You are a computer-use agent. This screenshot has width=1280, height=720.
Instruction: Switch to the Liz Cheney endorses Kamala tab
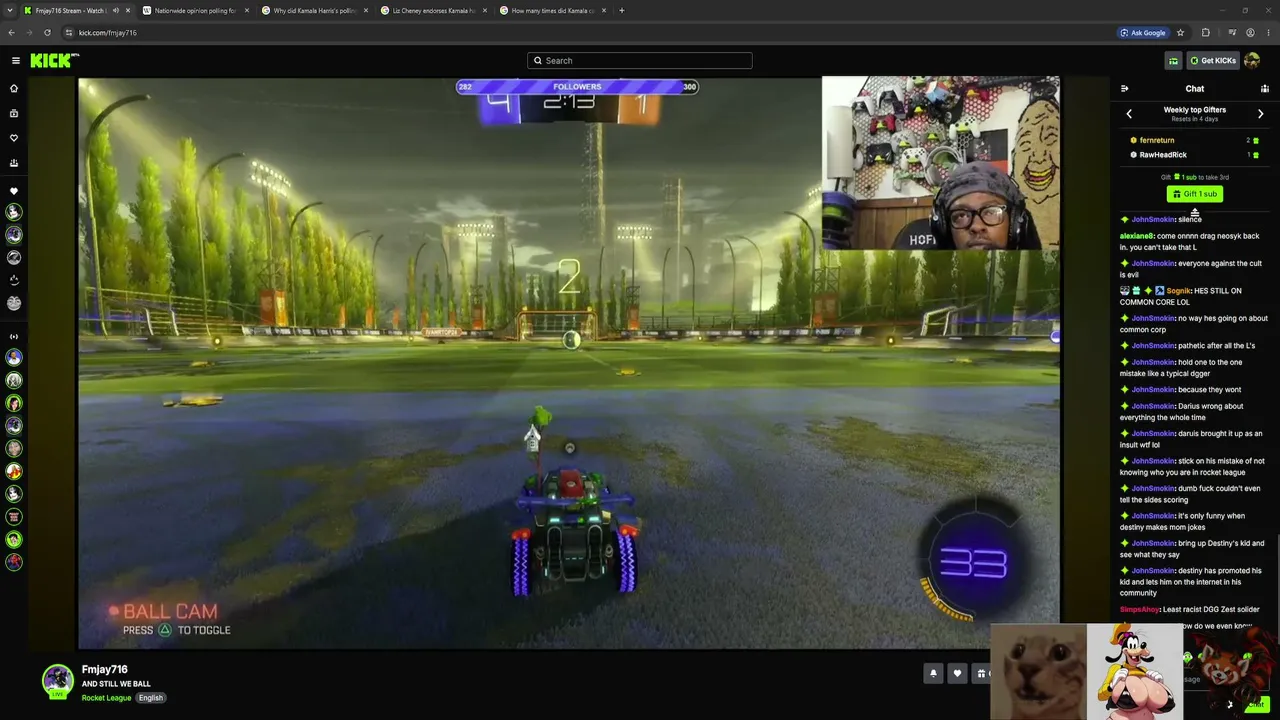coord(433,10)
